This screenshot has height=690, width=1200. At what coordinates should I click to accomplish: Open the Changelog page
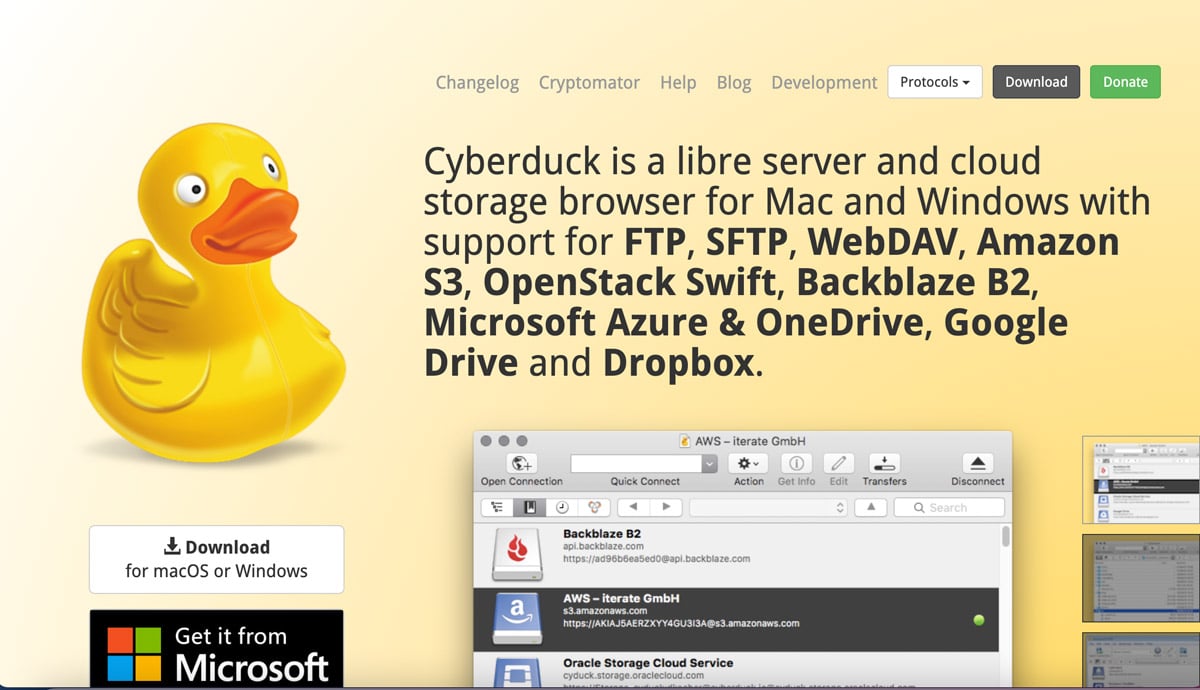(477, 82)
